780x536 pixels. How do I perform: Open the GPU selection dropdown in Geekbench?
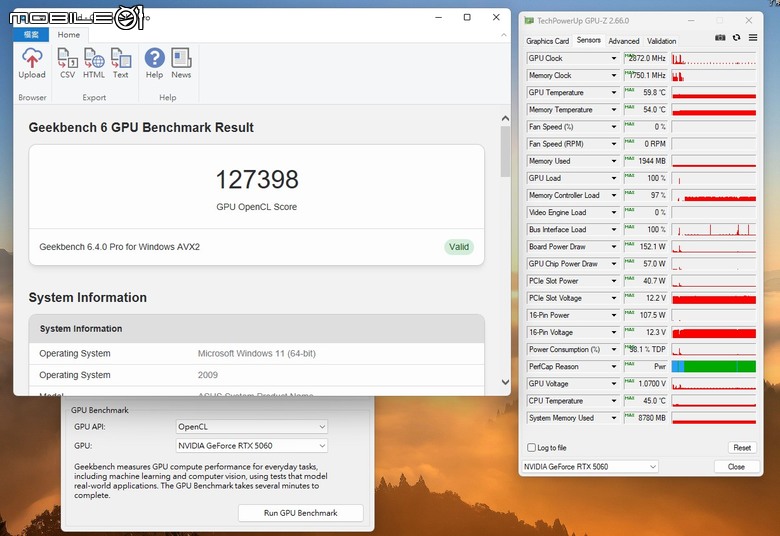click(x=252, y=445)
